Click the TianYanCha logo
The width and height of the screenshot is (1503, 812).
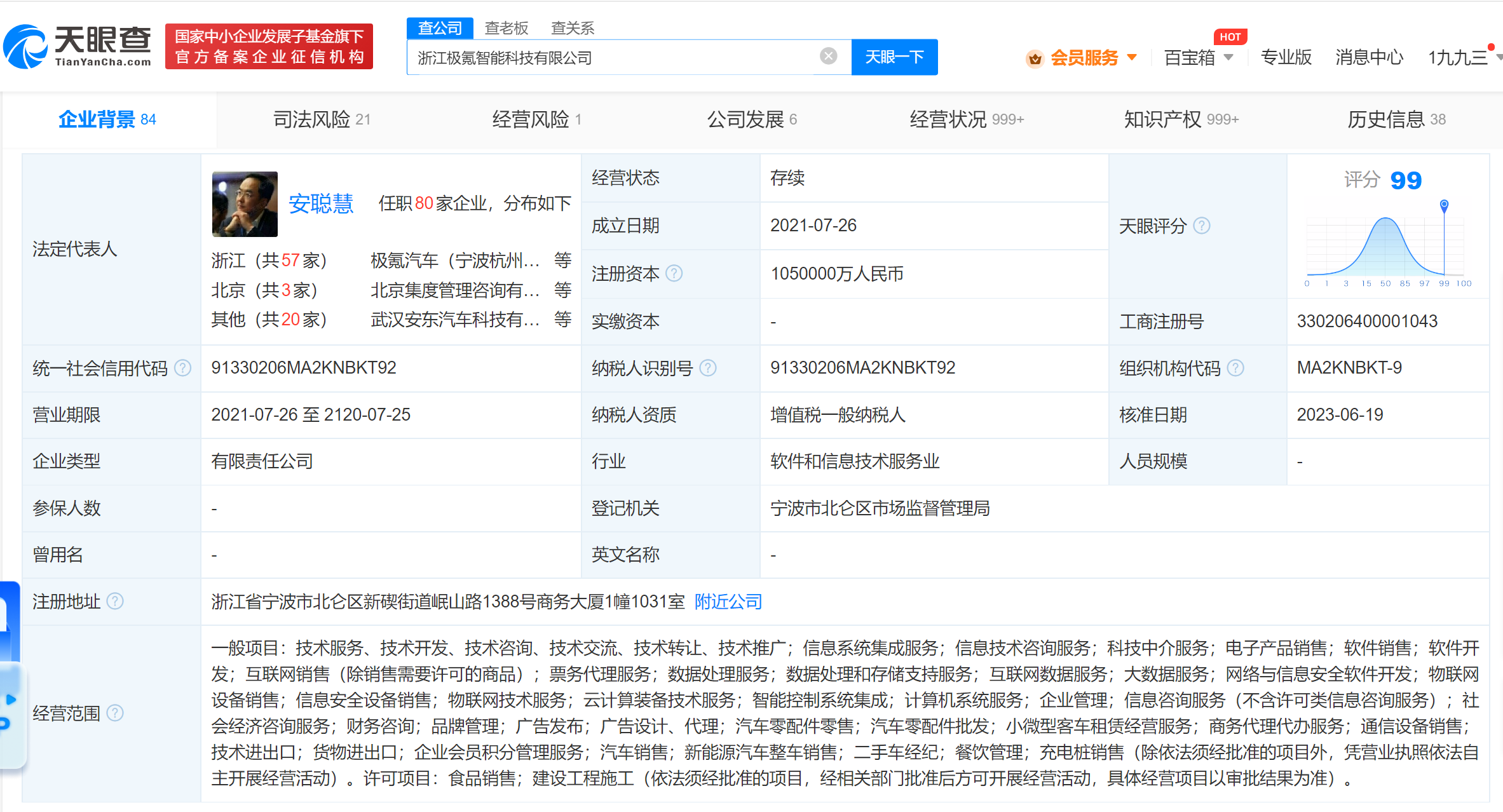(78, 46)
